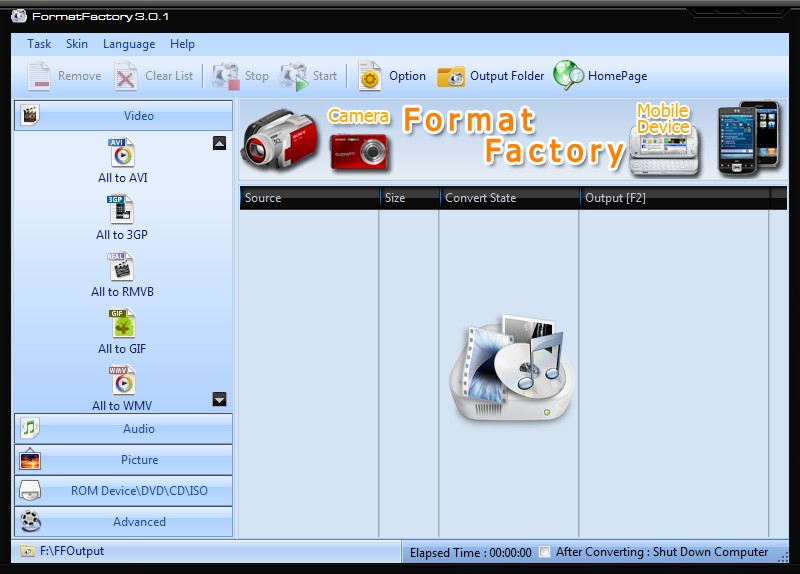
Task: Collapse the Video category panel
Action: [x=123, y=116]
